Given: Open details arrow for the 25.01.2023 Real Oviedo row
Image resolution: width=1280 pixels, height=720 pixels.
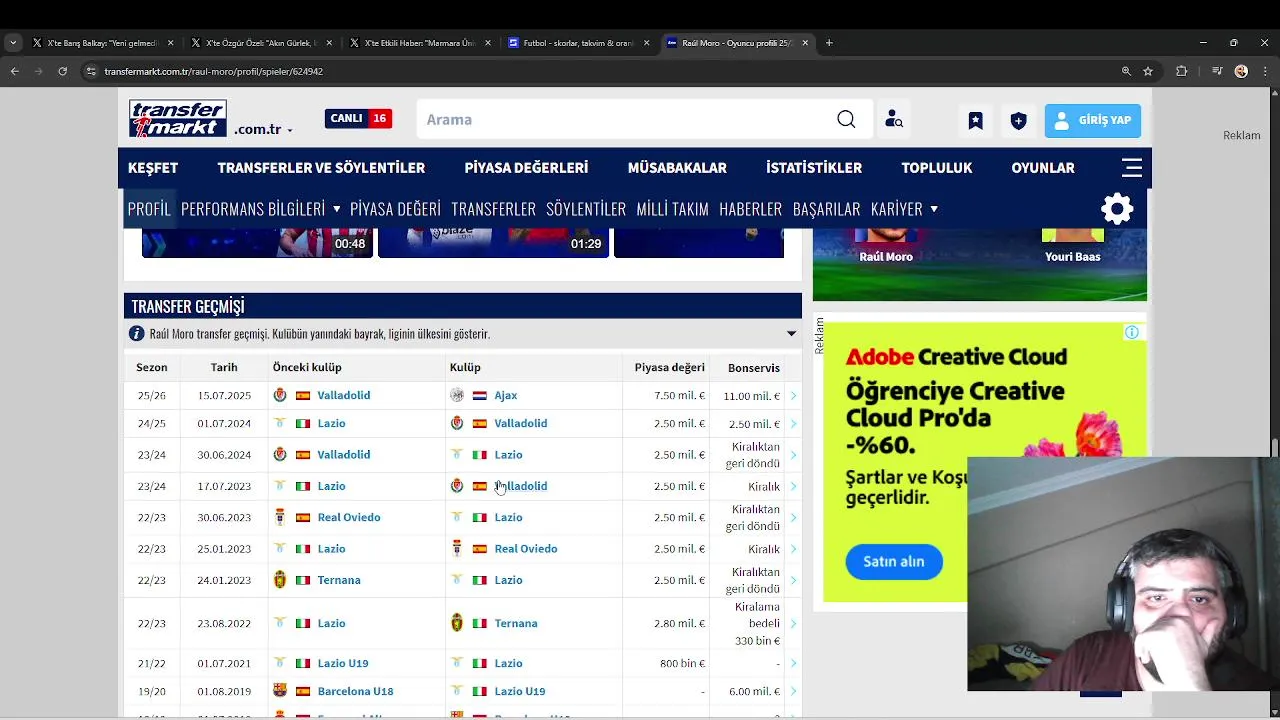Looking at the screenshot, I should tap(793, 549).
